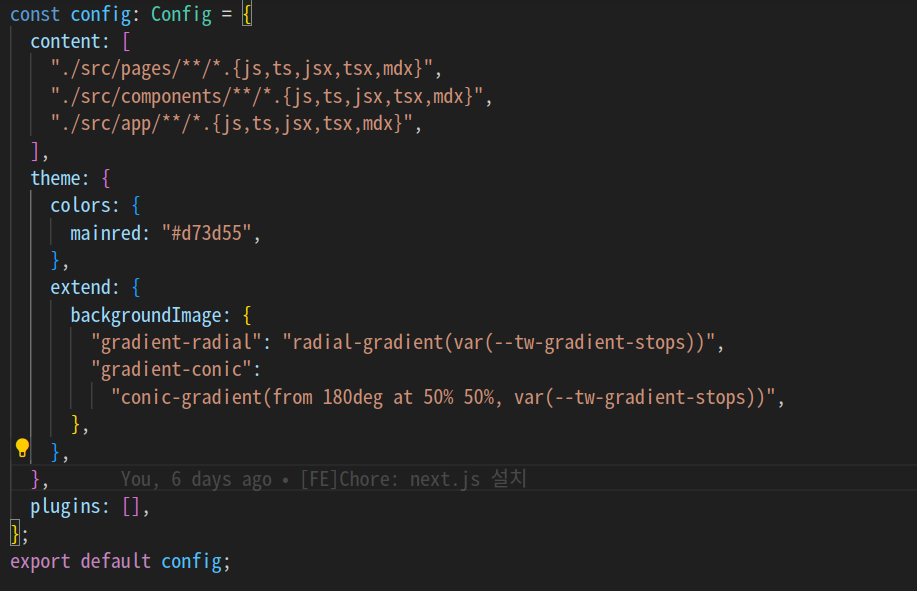
Task: Click the 'const' keyword on first line
Action: [35, 14]
